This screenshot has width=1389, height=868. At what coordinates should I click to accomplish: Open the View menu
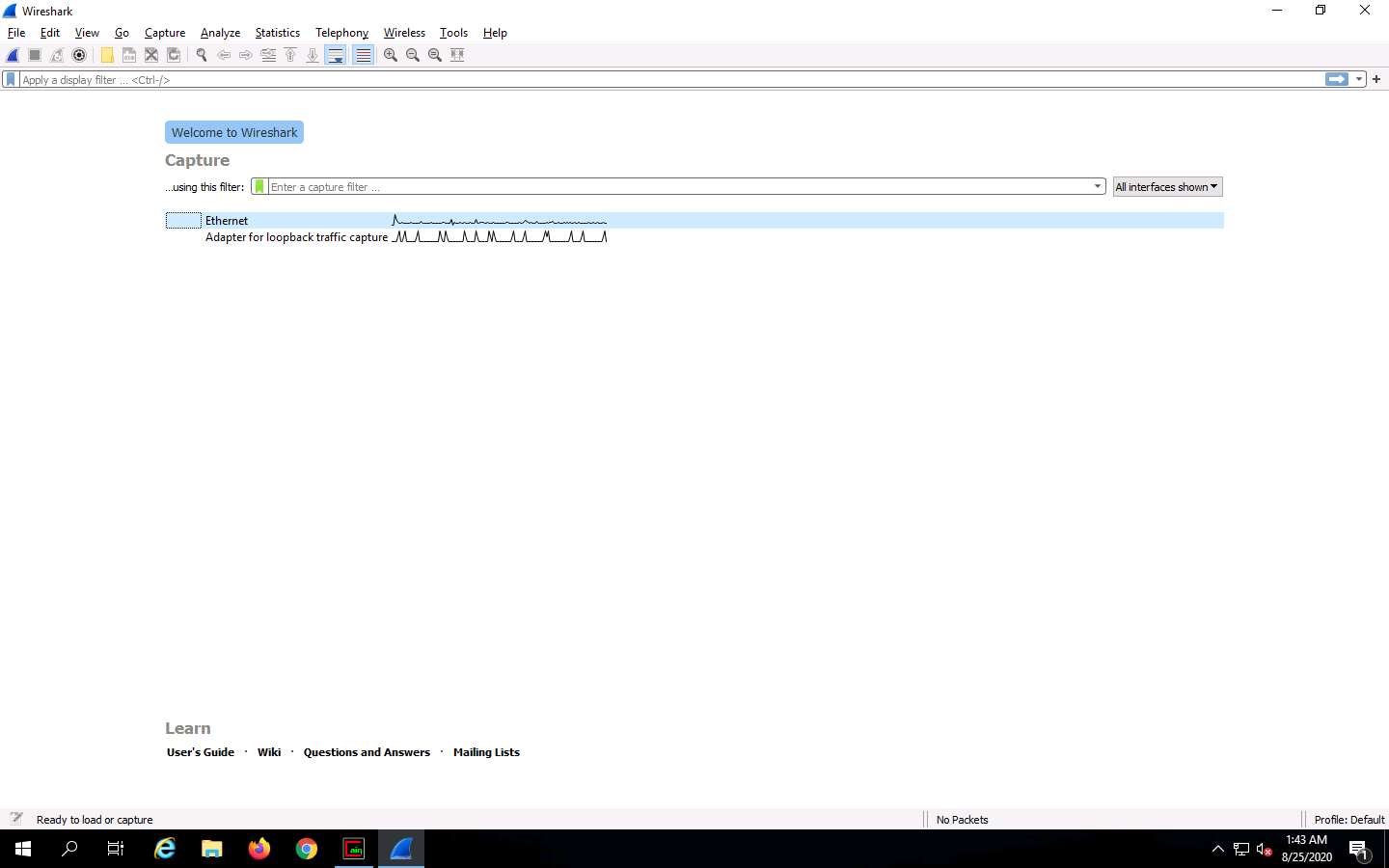click(87, 33)
